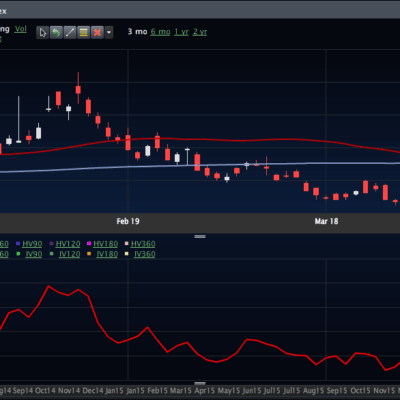This screenshot has width=400, height=400.
Task: Click the Oct15 label on volatility axis
Action: 360,391
